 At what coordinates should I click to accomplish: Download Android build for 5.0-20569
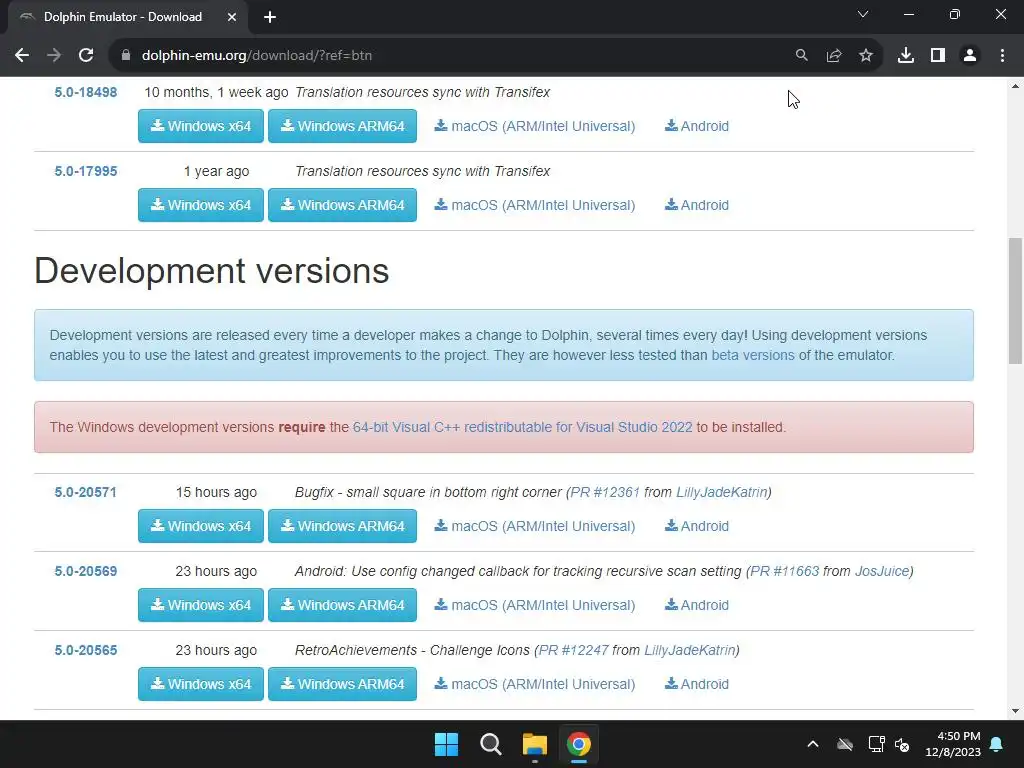[x=697, y=605]
